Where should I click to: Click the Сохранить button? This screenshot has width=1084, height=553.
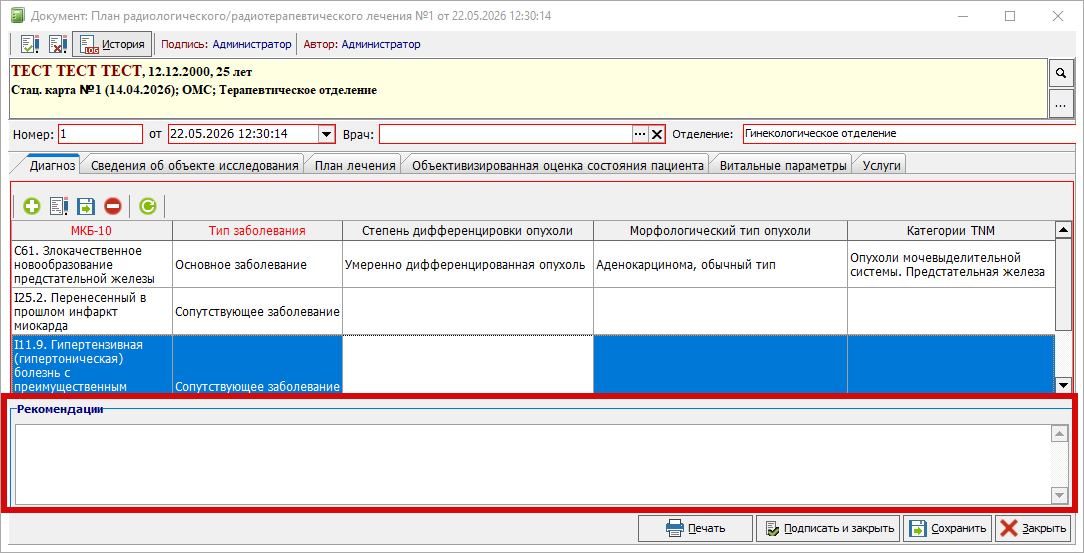[948, 529]
